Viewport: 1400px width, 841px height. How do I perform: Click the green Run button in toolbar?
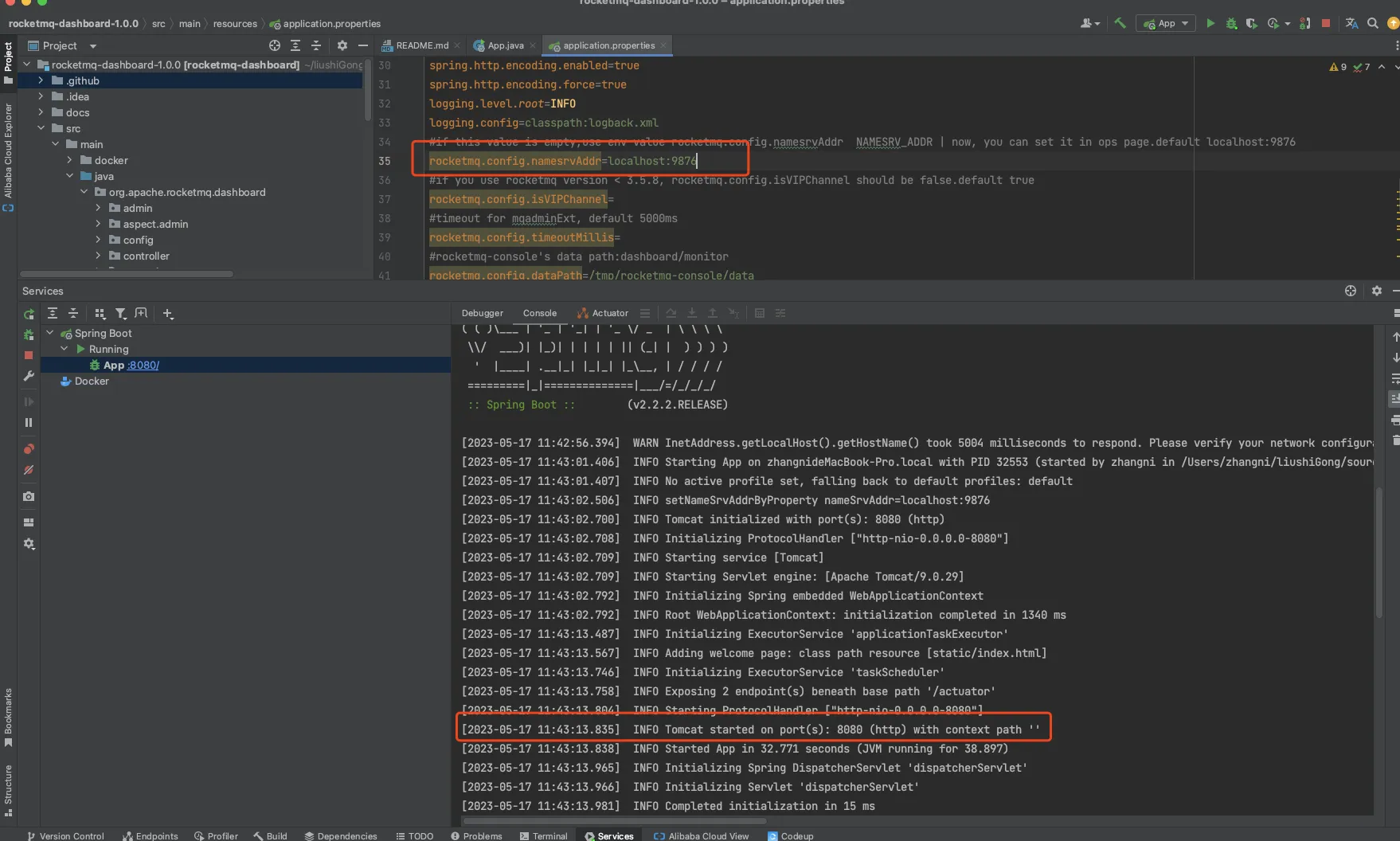pos(1210,23)
